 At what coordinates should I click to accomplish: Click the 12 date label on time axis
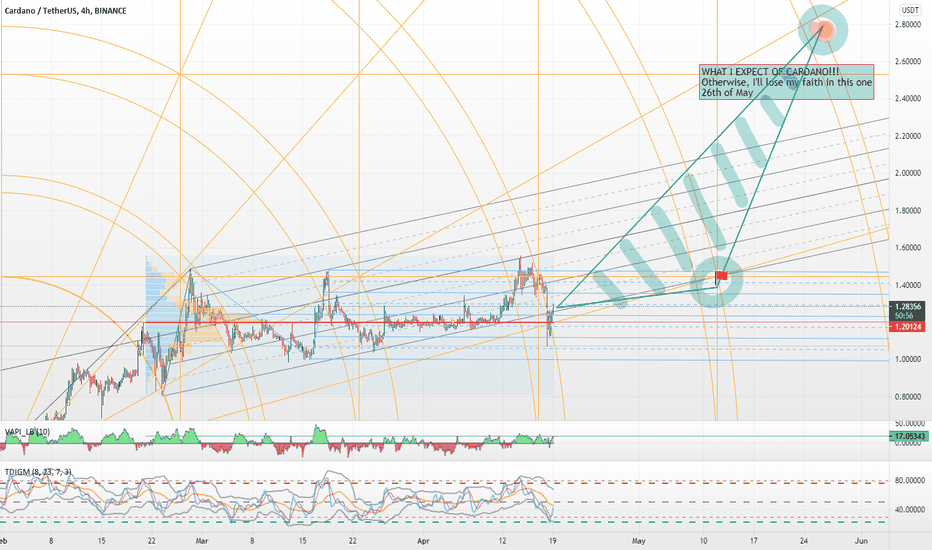click(502, 541)
